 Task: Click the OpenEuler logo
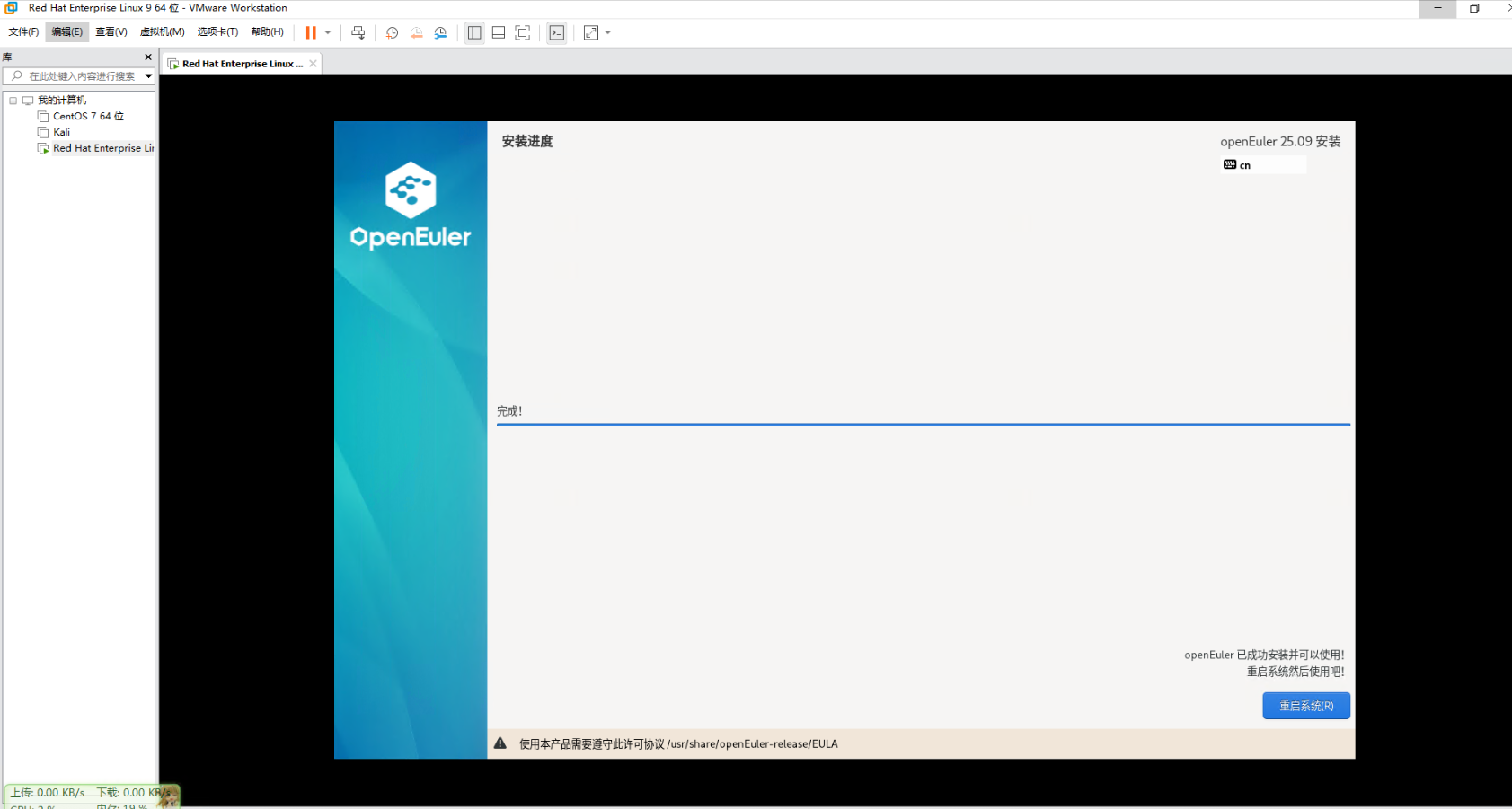(411, 206)
